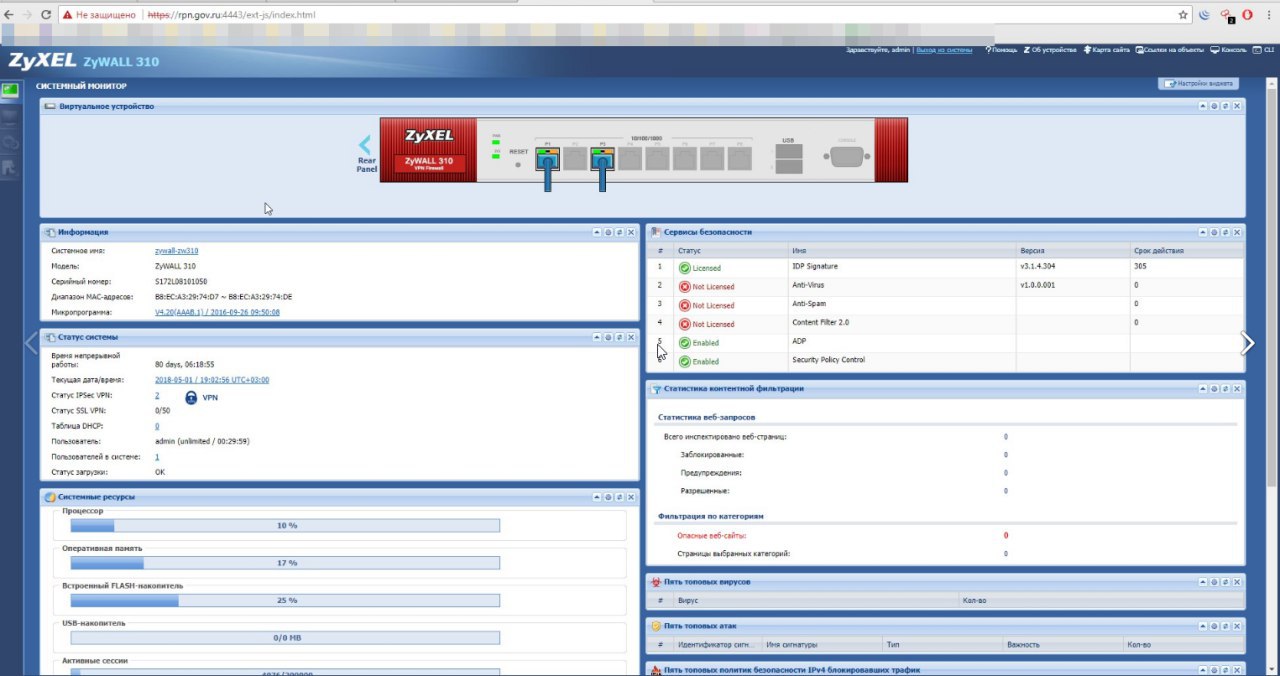
Task: Sort by Статус column header
Action: [x=731, y=250]
